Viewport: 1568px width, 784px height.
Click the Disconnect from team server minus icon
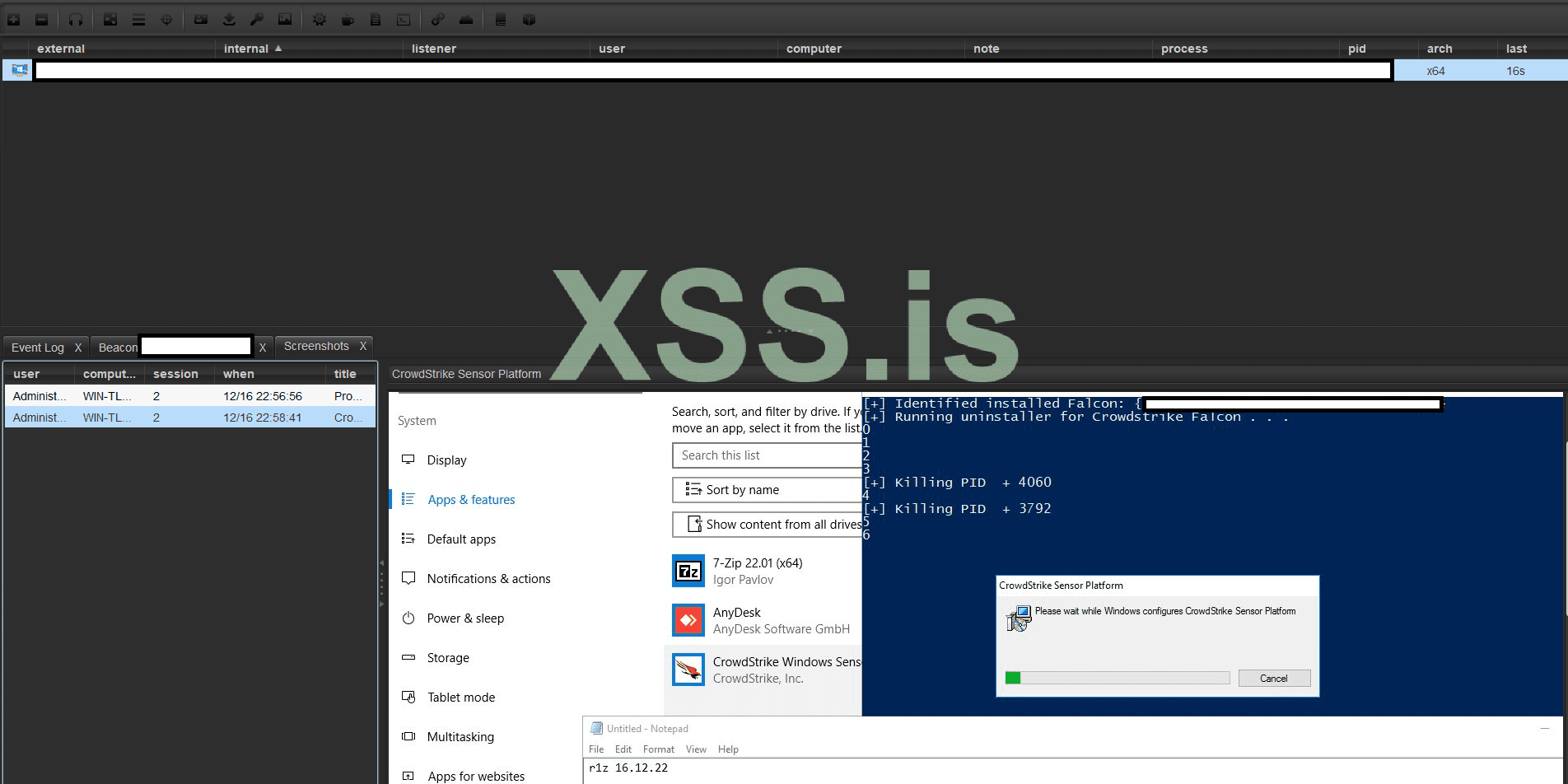(x=41, y=20)
